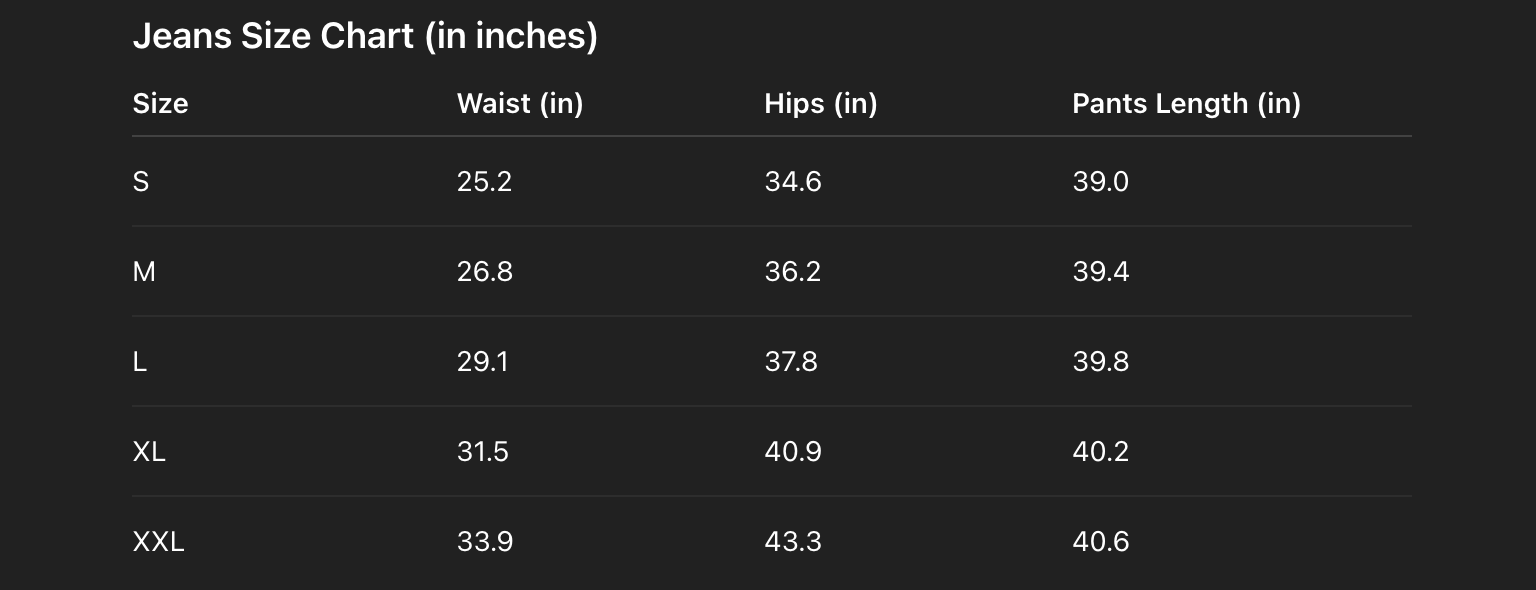Select the M size row label

(144, 272)
